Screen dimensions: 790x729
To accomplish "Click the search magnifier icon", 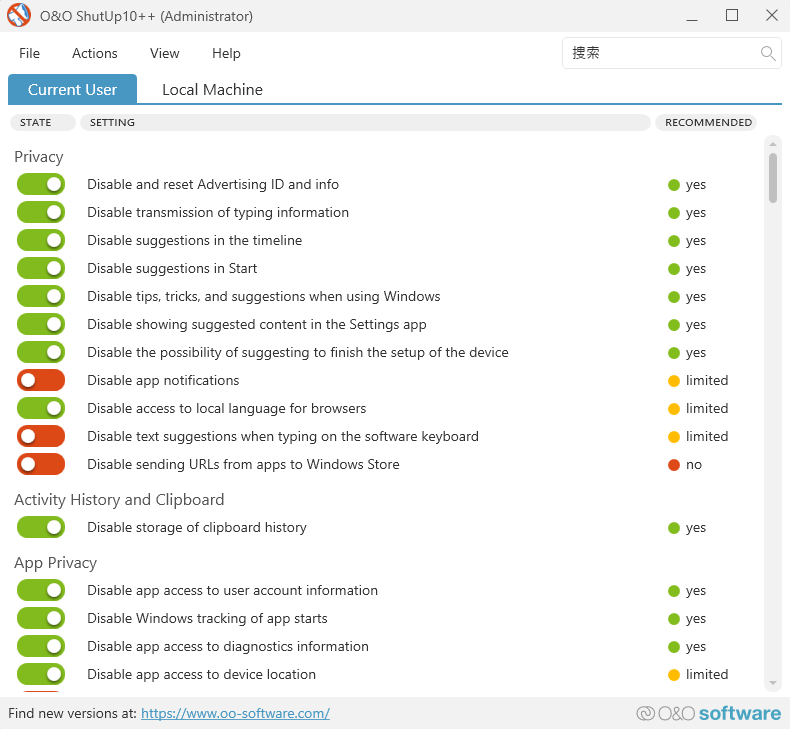I will click(768, 54).
